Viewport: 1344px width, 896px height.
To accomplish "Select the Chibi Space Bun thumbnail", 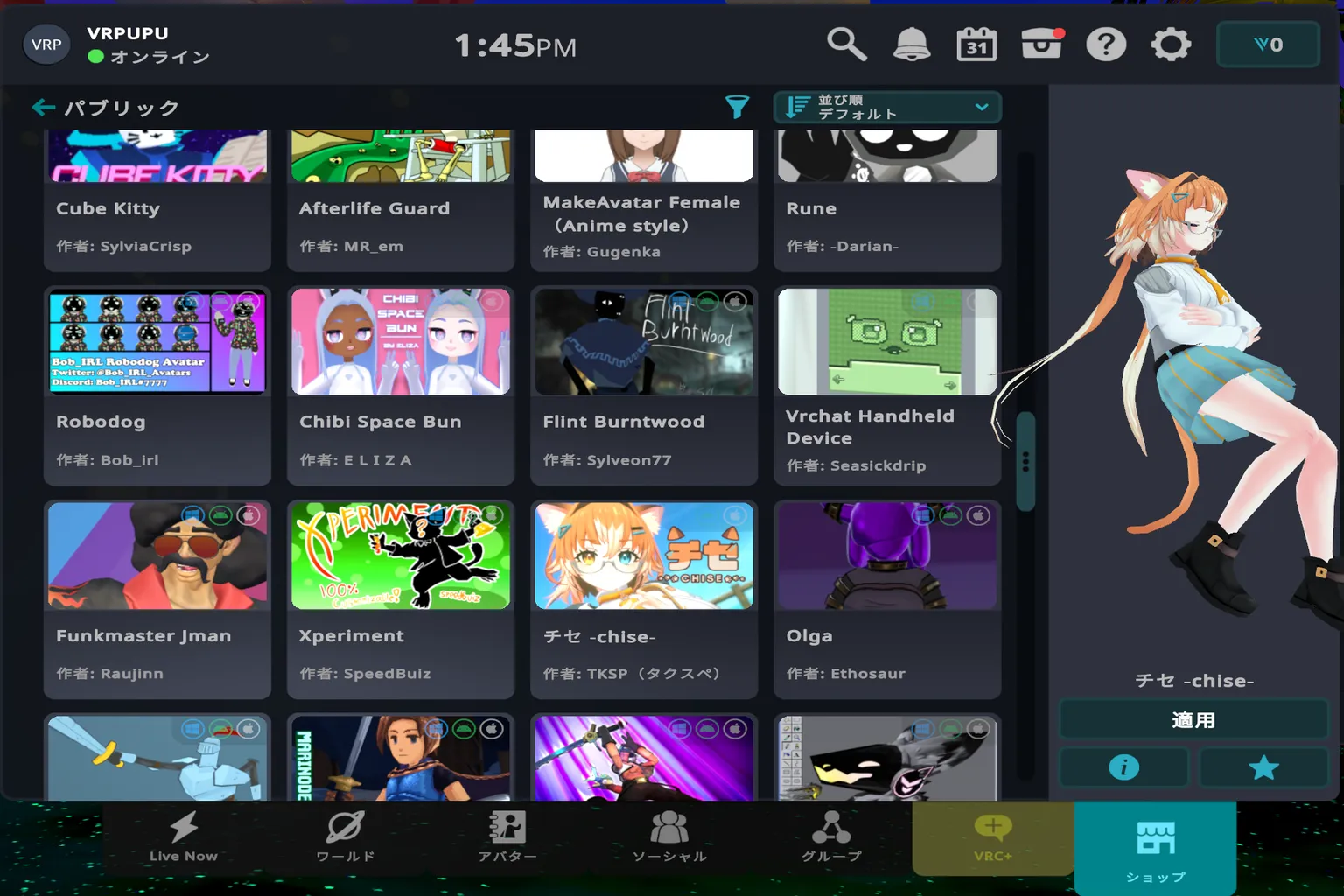I will (x=401, y=342).
